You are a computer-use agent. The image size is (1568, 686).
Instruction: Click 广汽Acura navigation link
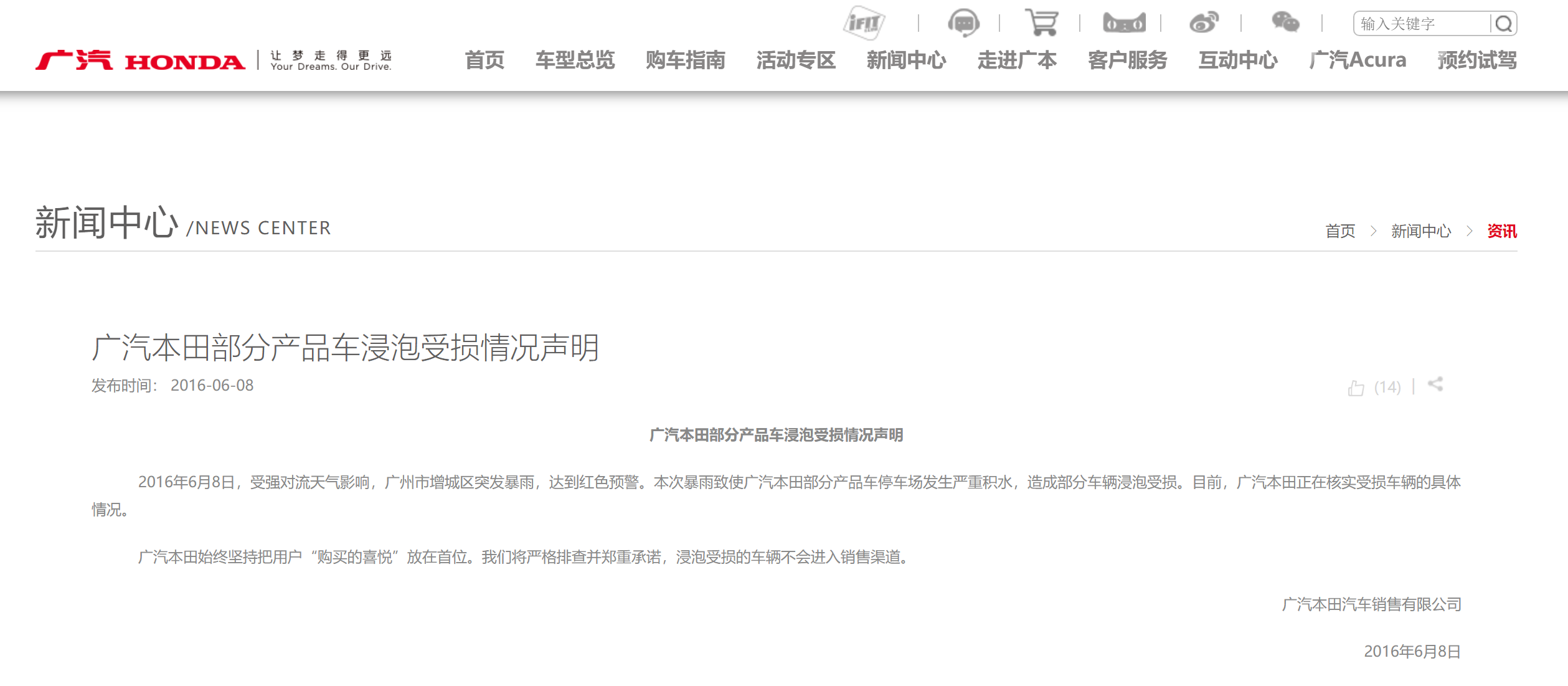(x=1358, y=60)
